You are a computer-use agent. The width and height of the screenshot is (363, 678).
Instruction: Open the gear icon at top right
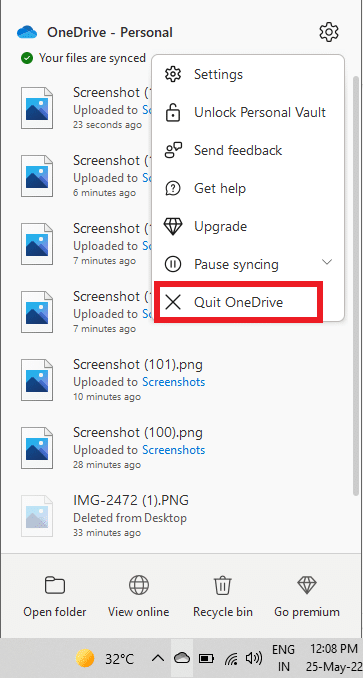[329, 32]
